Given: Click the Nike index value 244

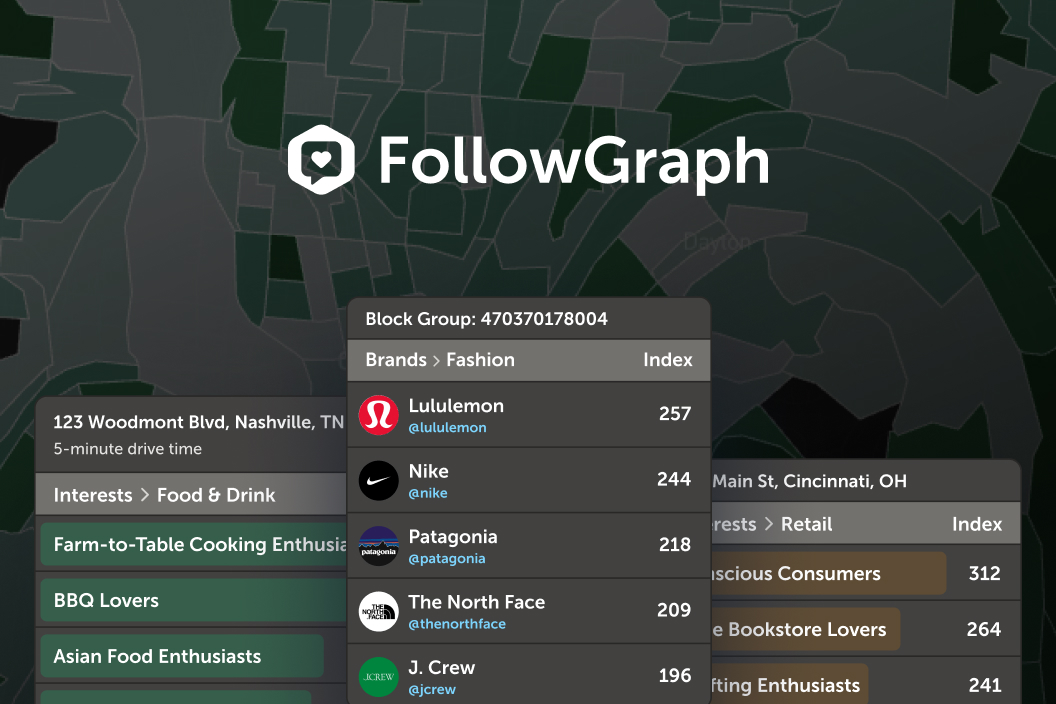Looking at the screenshot, I should 674,479.
